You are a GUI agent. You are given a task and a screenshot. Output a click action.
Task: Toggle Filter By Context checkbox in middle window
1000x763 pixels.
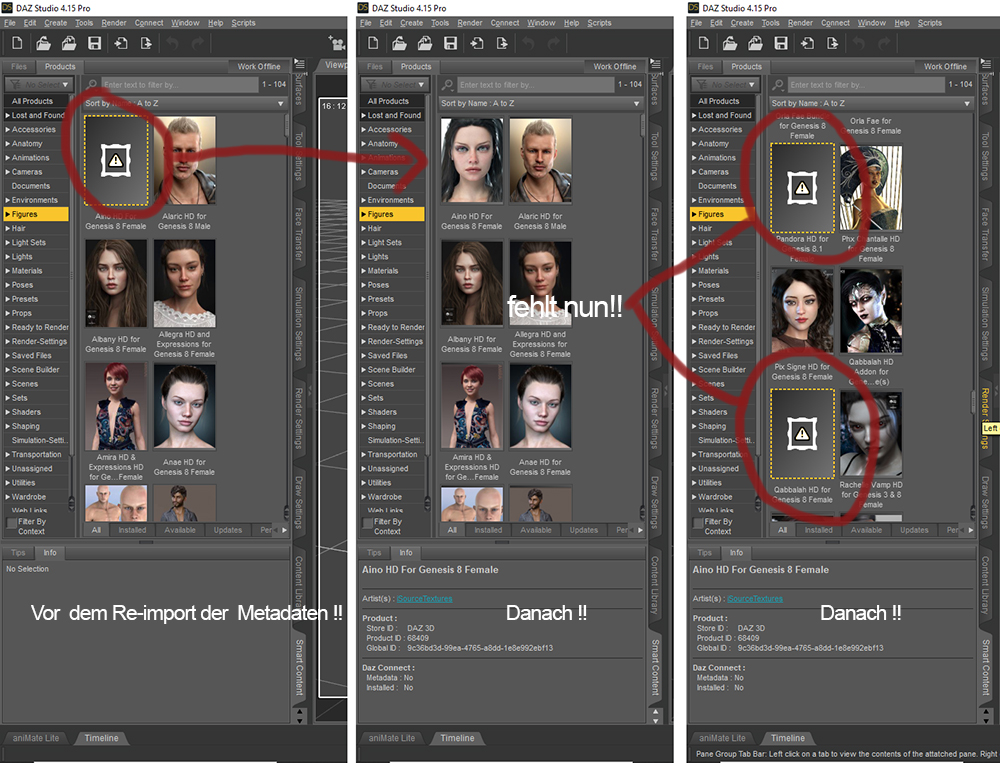[x=367, y=522]
